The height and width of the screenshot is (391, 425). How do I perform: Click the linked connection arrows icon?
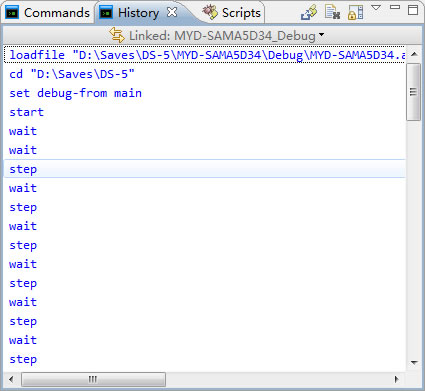[x=117, y=35]
